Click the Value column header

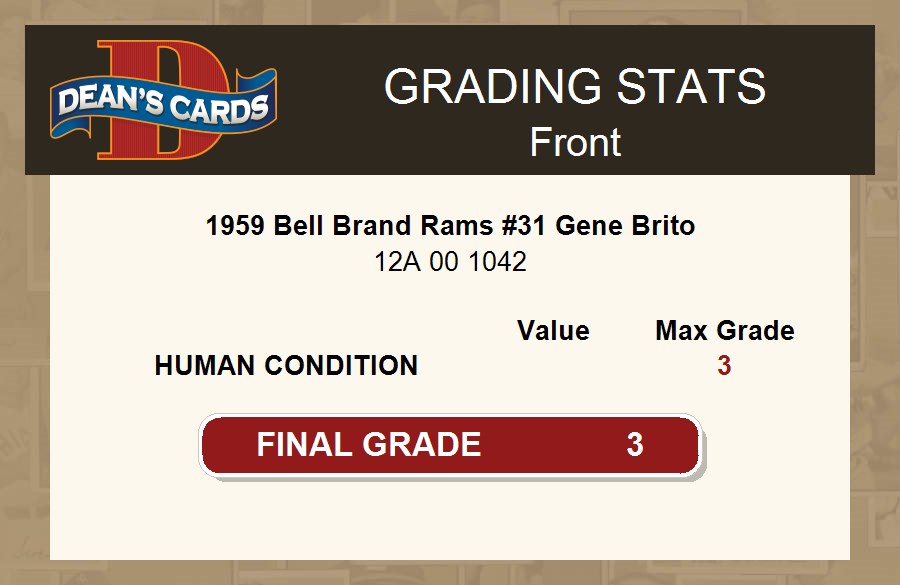pyautogui.click(x=553, y=331)
